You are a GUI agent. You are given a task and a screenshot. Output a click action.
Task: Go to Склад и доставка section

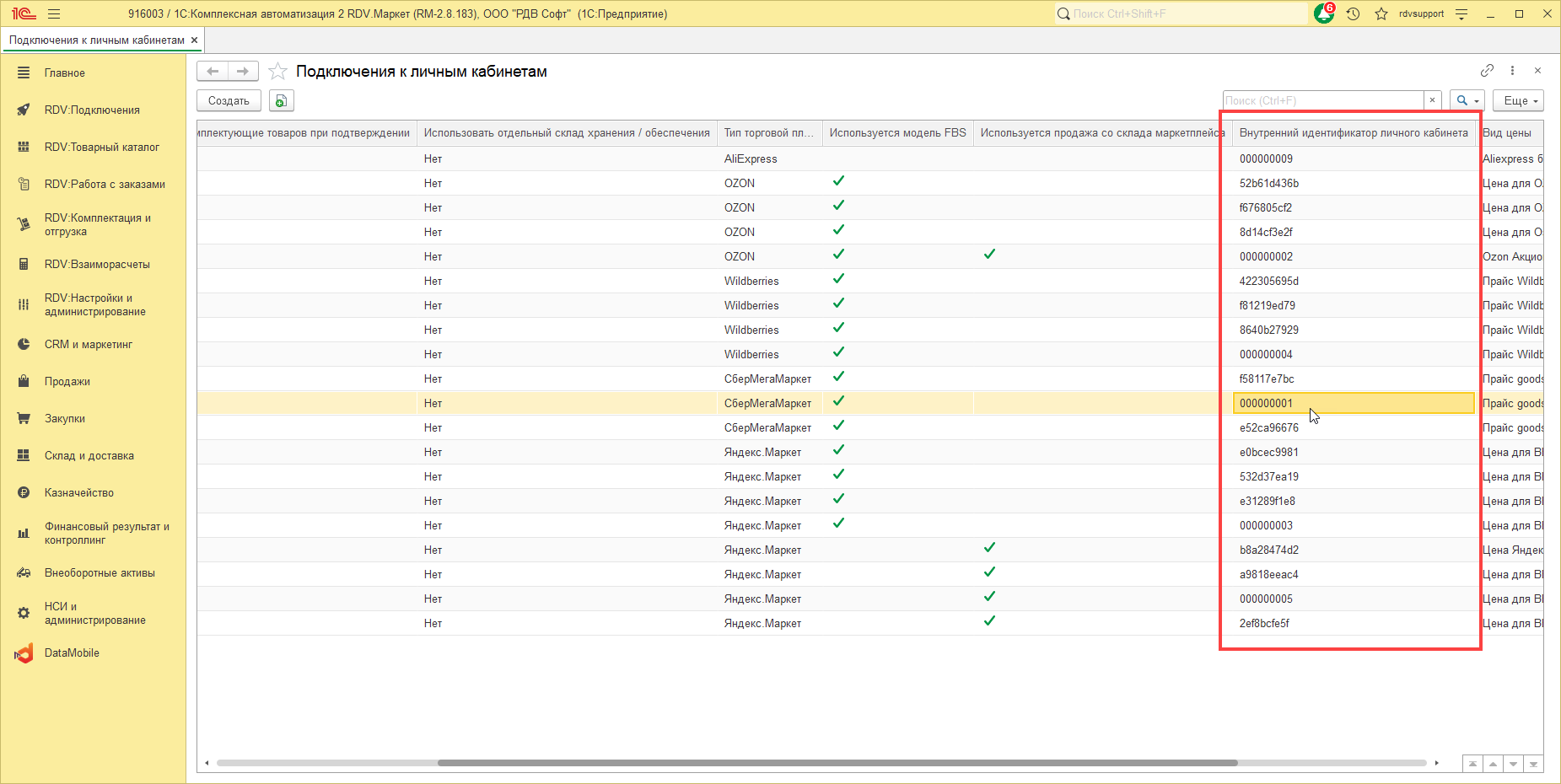[89, 455]
